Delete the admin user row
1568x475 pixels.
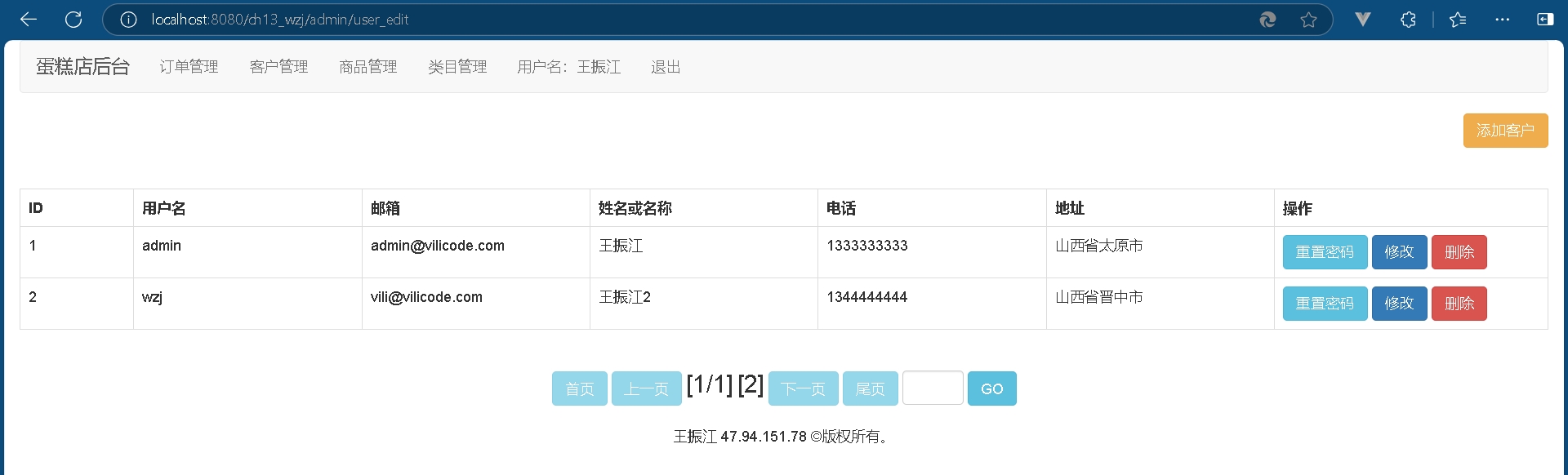pos(1459,252)
